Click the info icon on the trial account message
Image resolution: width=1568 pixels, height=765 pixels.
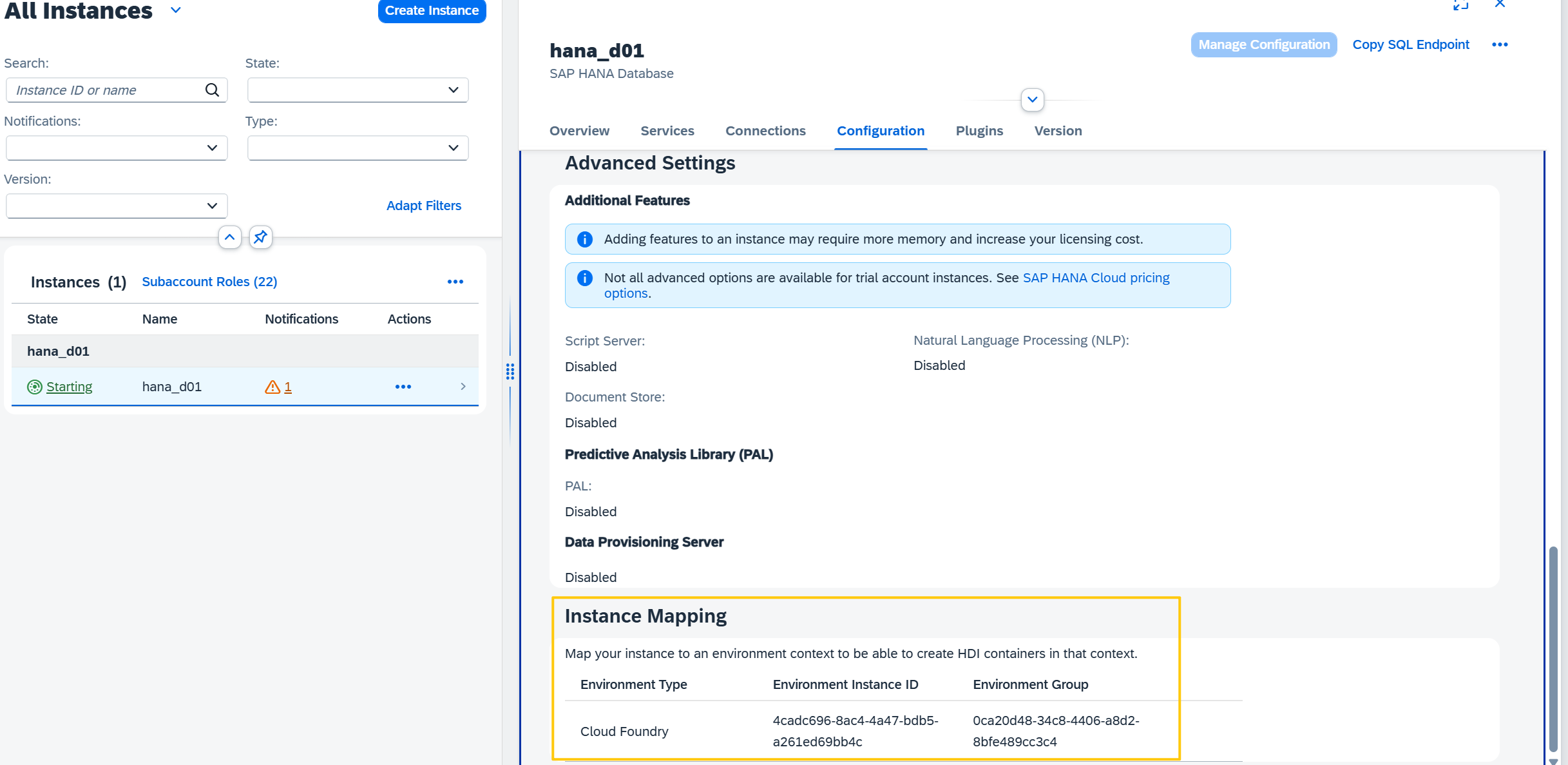[x=584, y=278]
